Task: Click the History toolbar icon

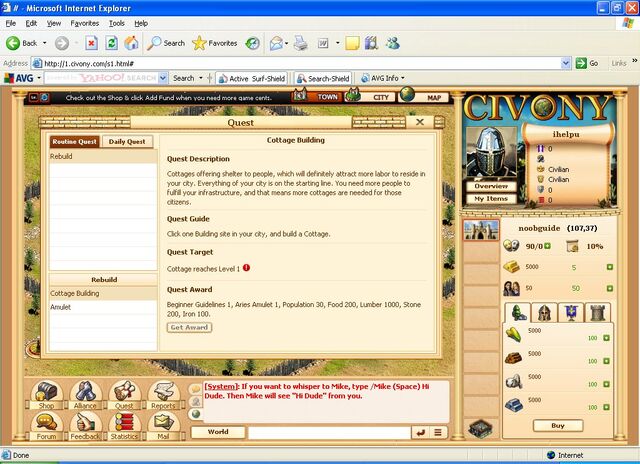Action: [x=253, y=43]
